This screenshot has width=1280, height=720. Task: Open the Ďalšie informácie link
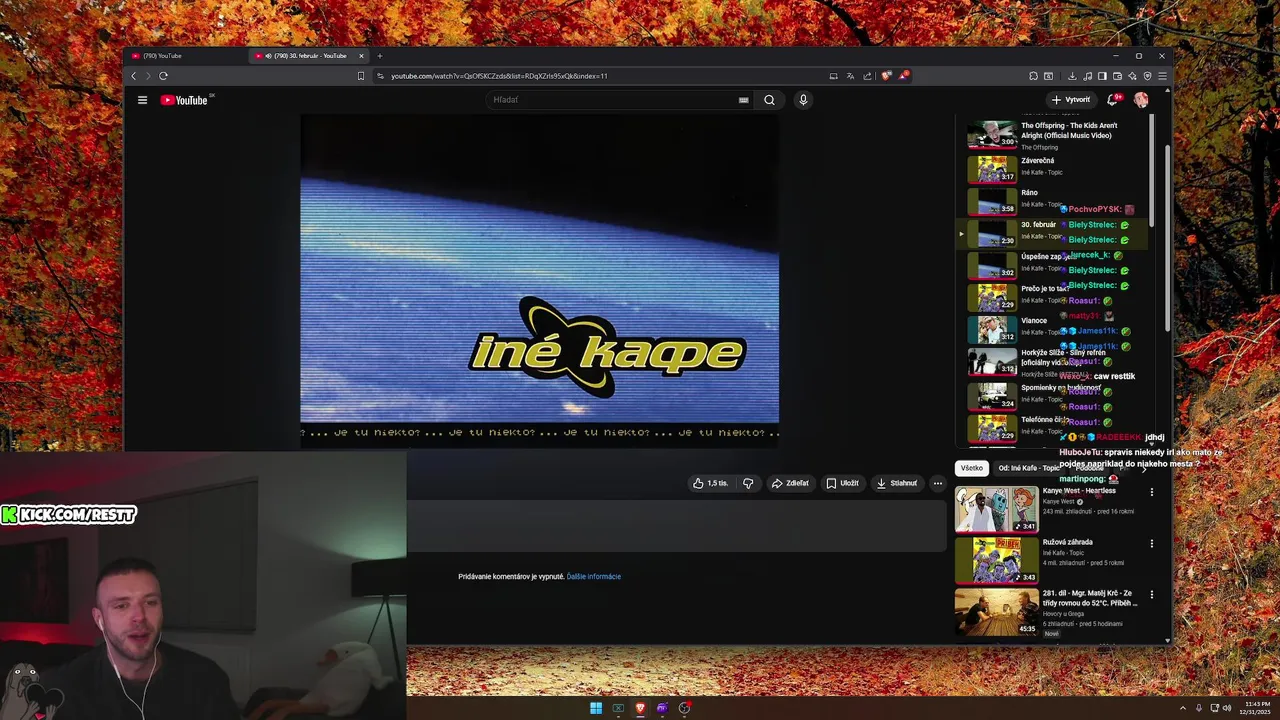pyautogui.click(x=594, y=577)
